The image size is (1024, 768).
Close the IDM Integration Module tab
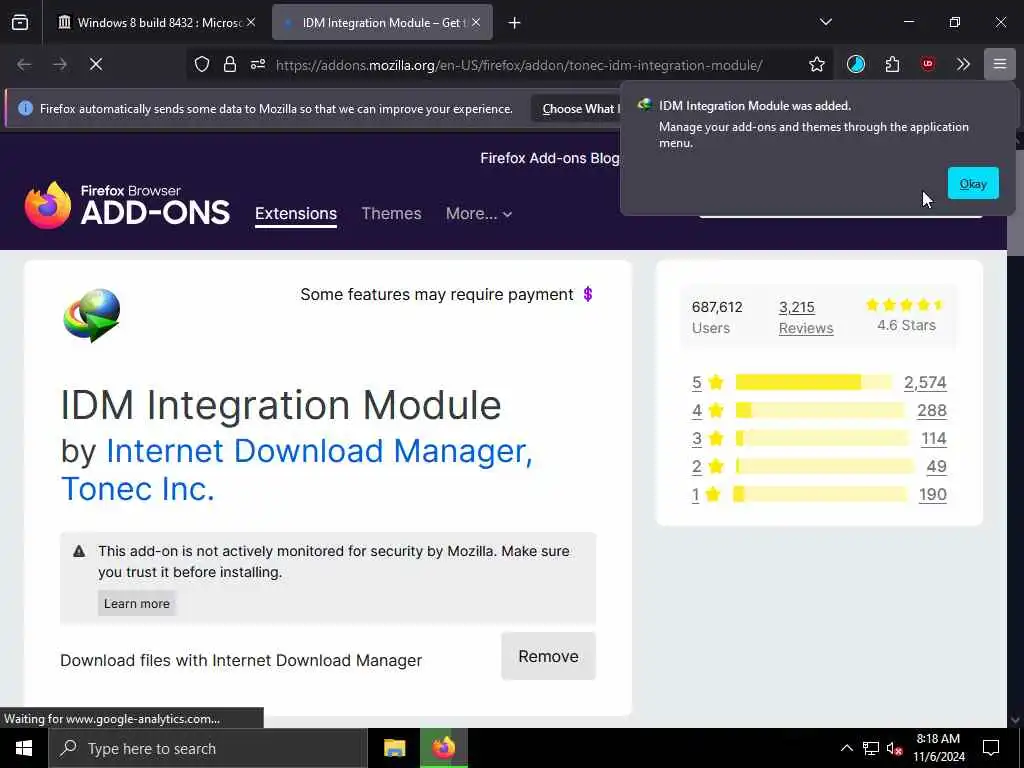coord(476,23)
